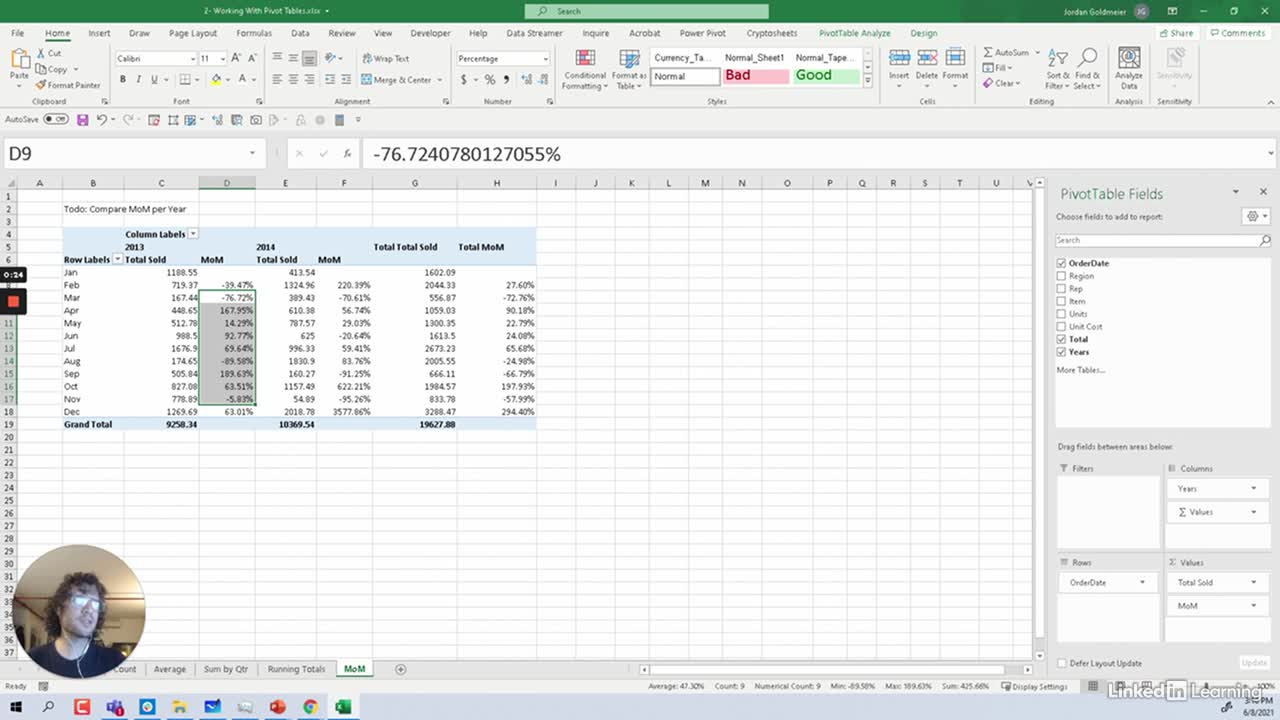Apply Accounting dollar number format

463,79
